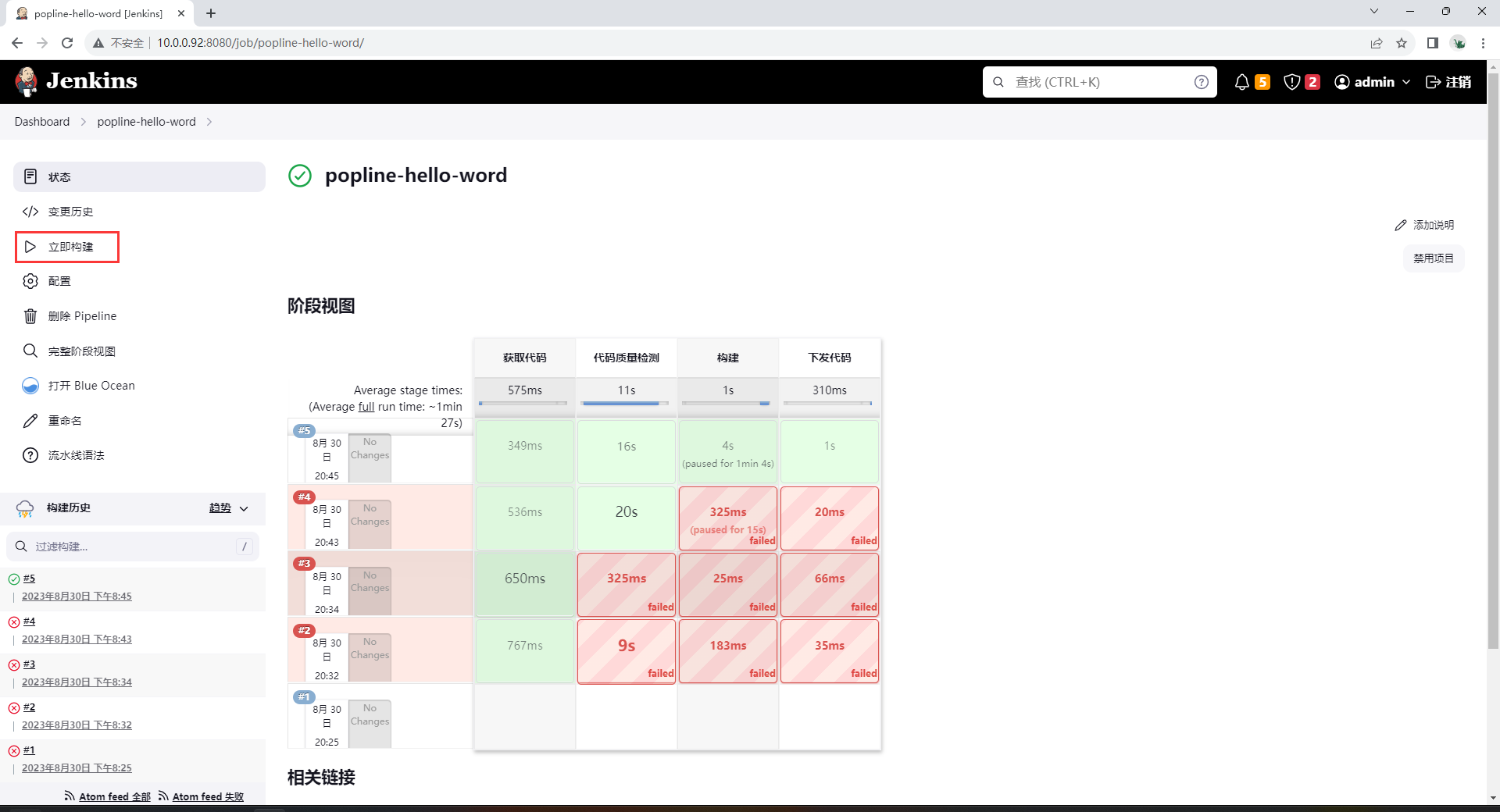Click the 添加说明 link

click(x=1424, y=225)
